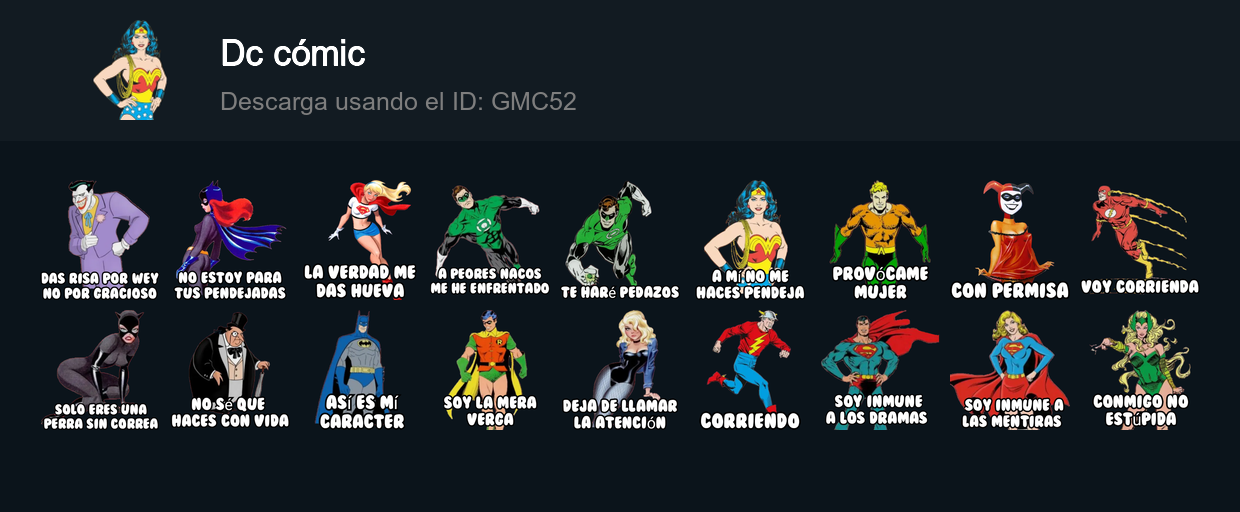This screenshot has height=512, width=1240.
Task: Click the 'Dc cómic' pack title
Action: [293, 54]
